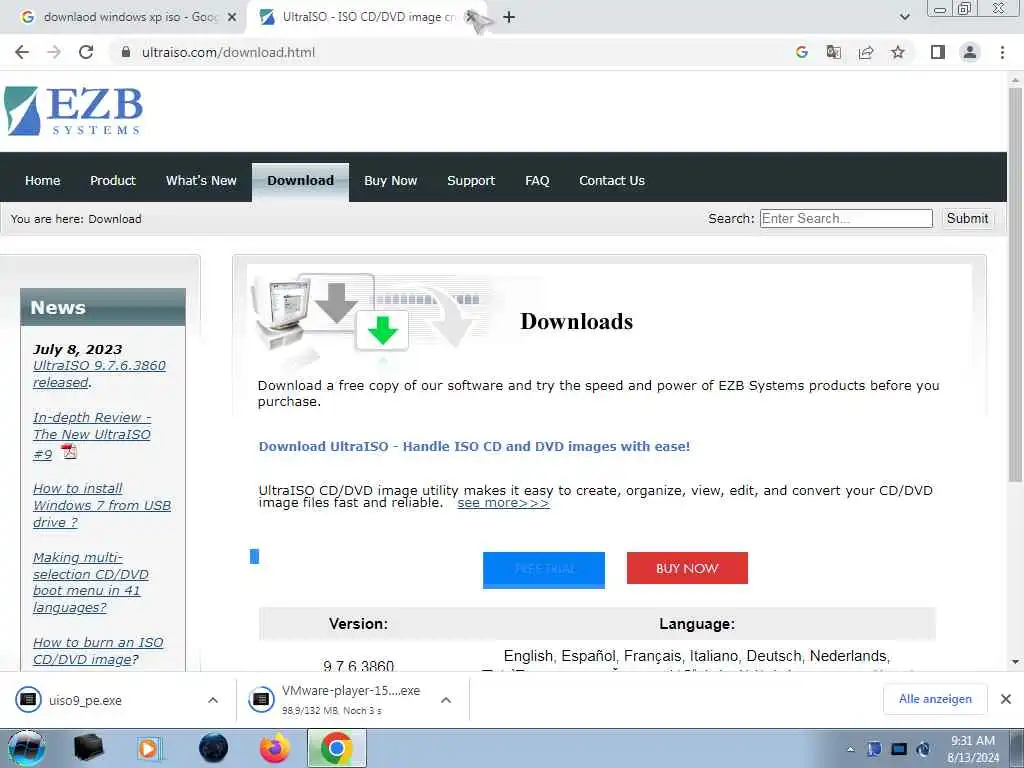The height and width of the screenshot is (768, 1024).
Task: Open In-depth Review The New UltraISO link
Action: 92,435
